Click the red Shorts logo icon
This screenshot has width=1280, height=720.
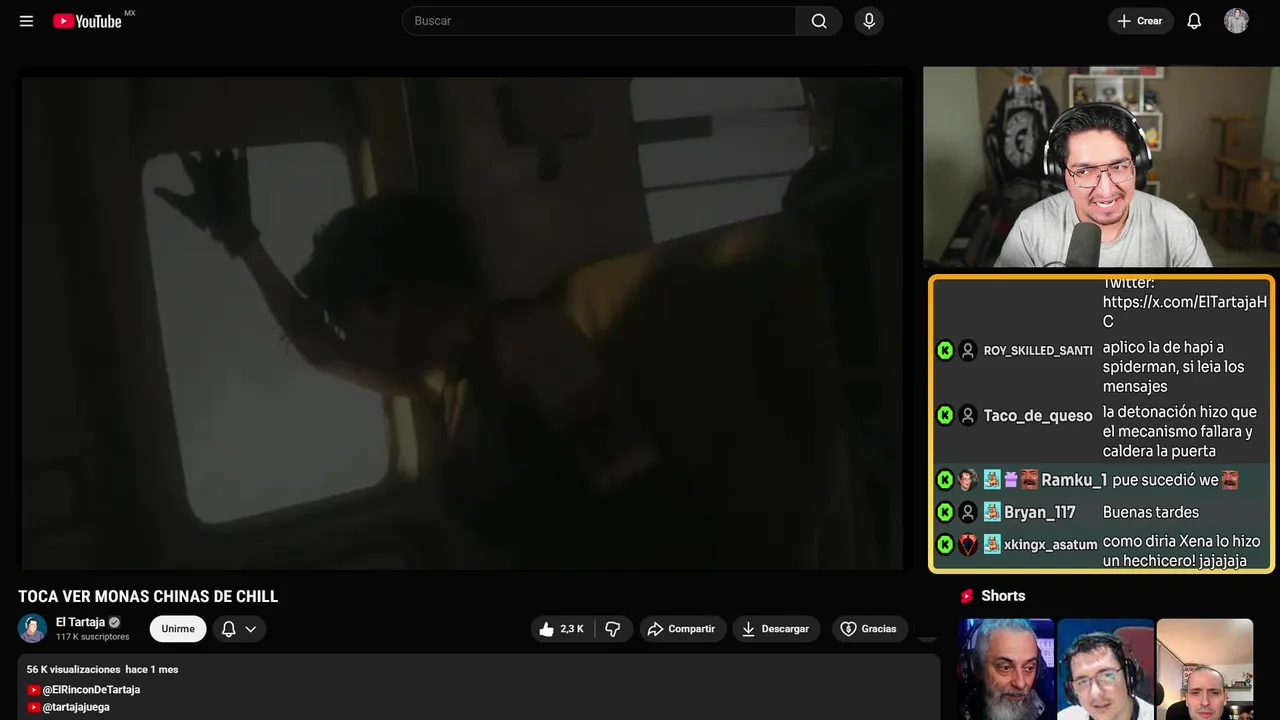(967, 596)
